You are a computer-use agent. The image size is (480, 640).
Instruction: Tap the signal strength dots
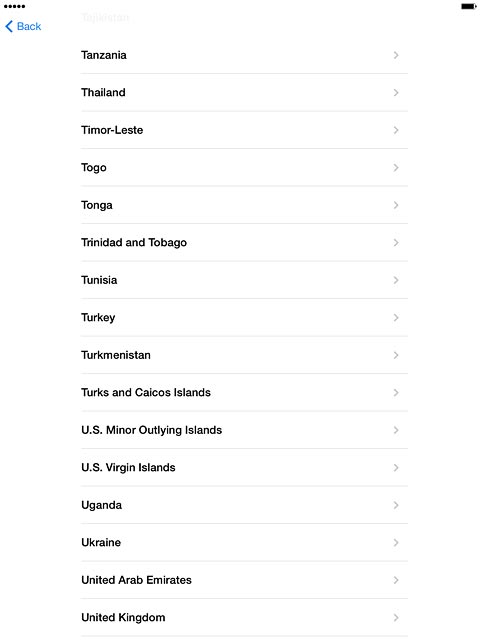click(x=14, y=6)
